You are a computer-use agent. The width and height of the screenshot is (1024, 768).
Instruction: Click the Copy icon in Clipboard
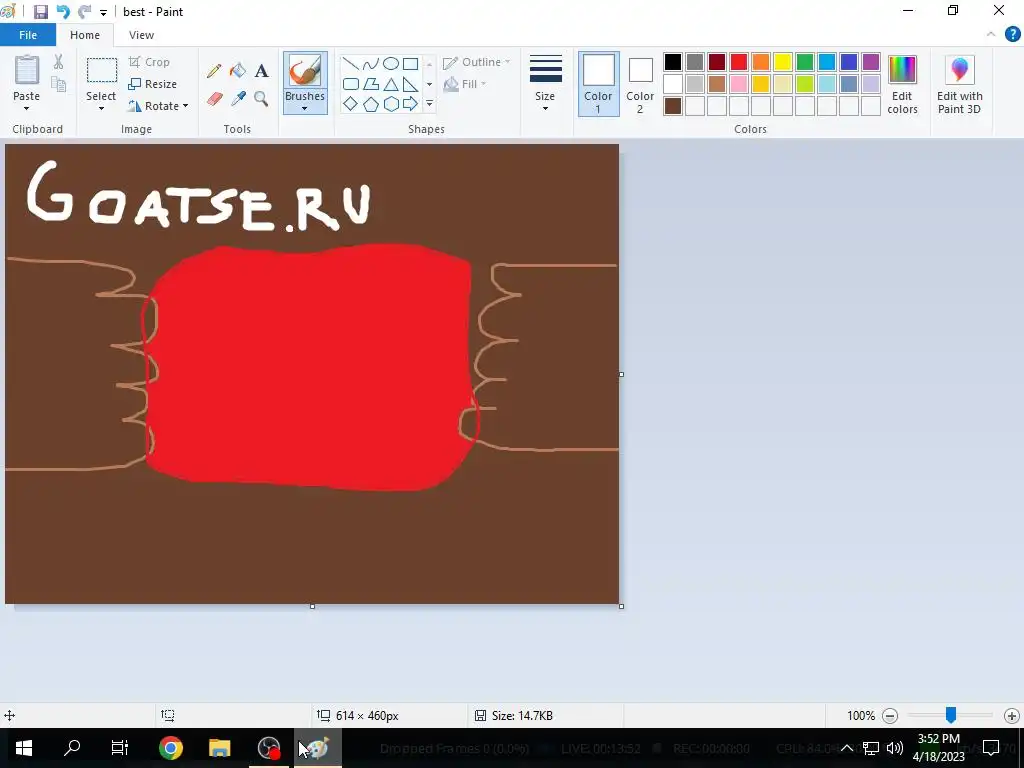point(59,84)
